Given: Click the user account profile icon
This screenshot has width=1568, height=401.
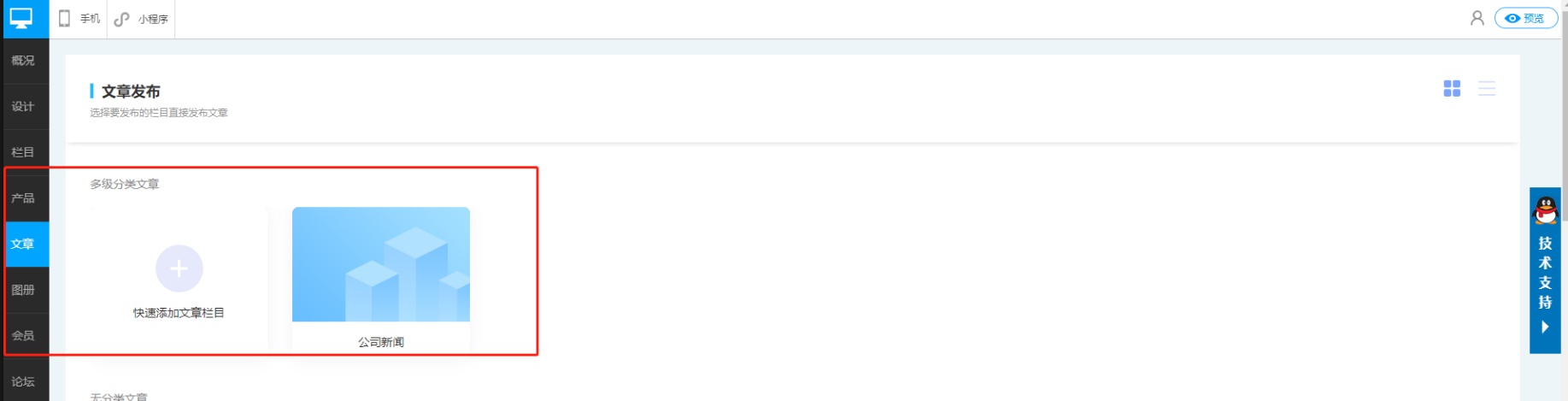Looking at the screenshot, I should (x=1477, y=18).
